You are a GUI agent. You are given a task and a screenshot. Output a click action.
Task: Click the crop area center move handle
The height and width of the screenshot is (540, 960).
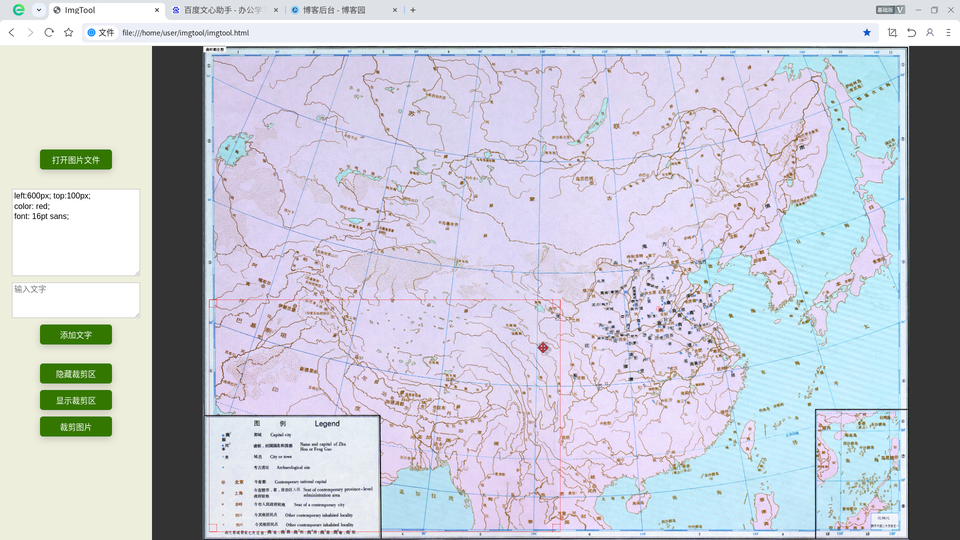pos(543,348)
